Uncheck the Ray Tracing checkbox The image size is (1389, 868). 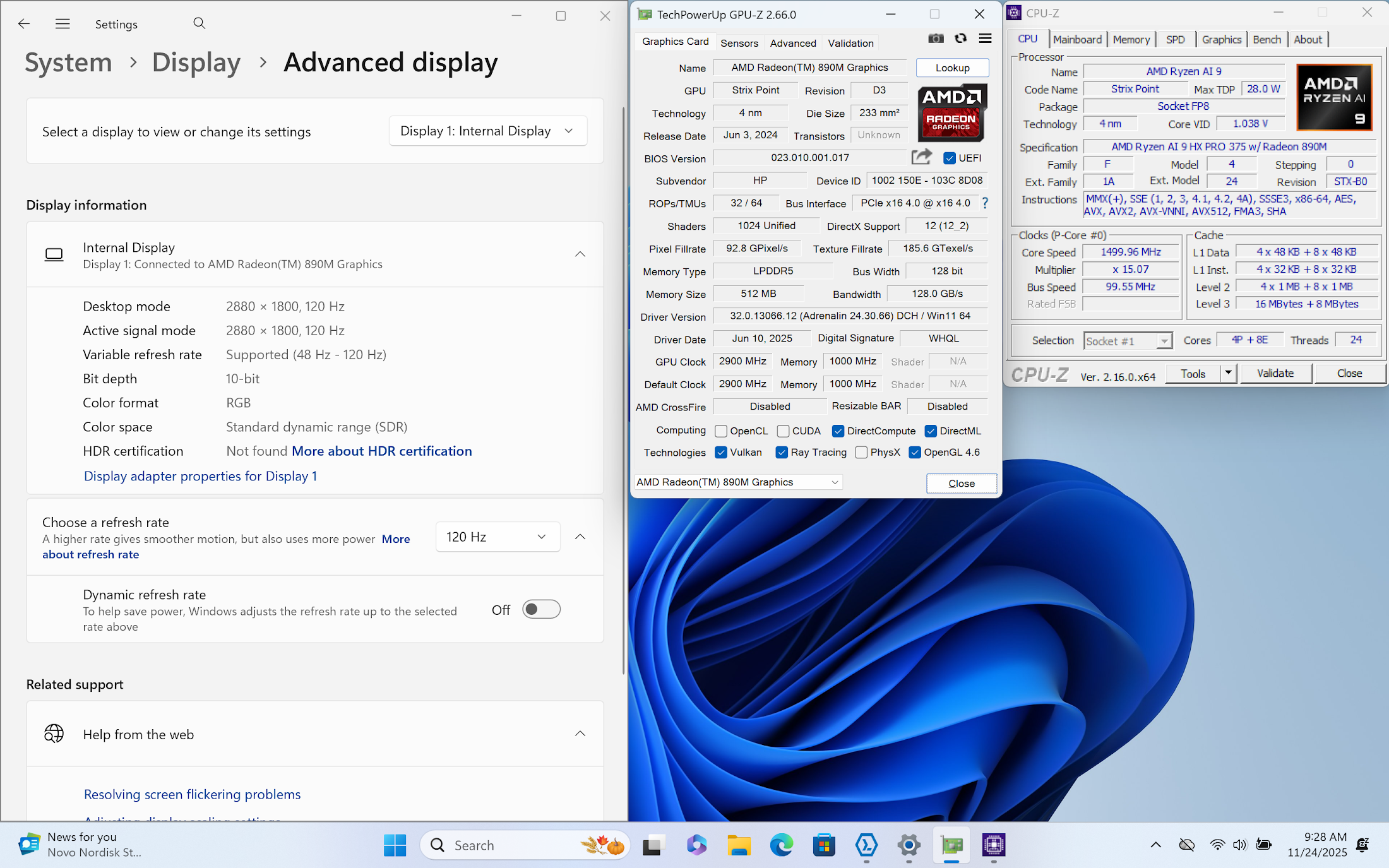[782, 453]
